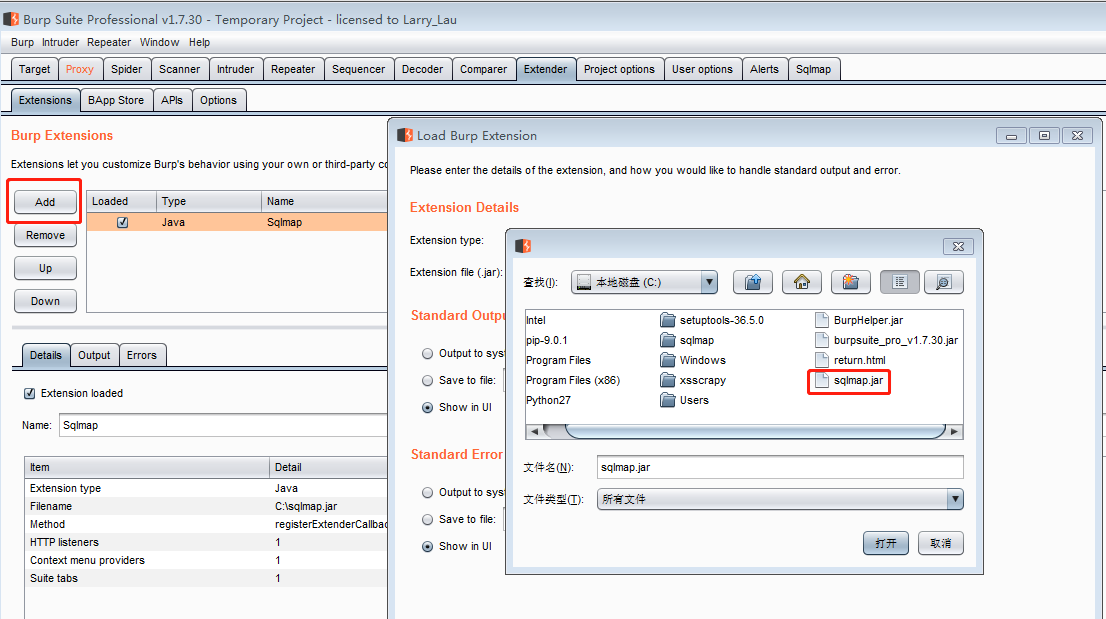This screenshot has height=619, width=1106.
Task: Select the sqlmap folder icon
Action: coord(668,341)
